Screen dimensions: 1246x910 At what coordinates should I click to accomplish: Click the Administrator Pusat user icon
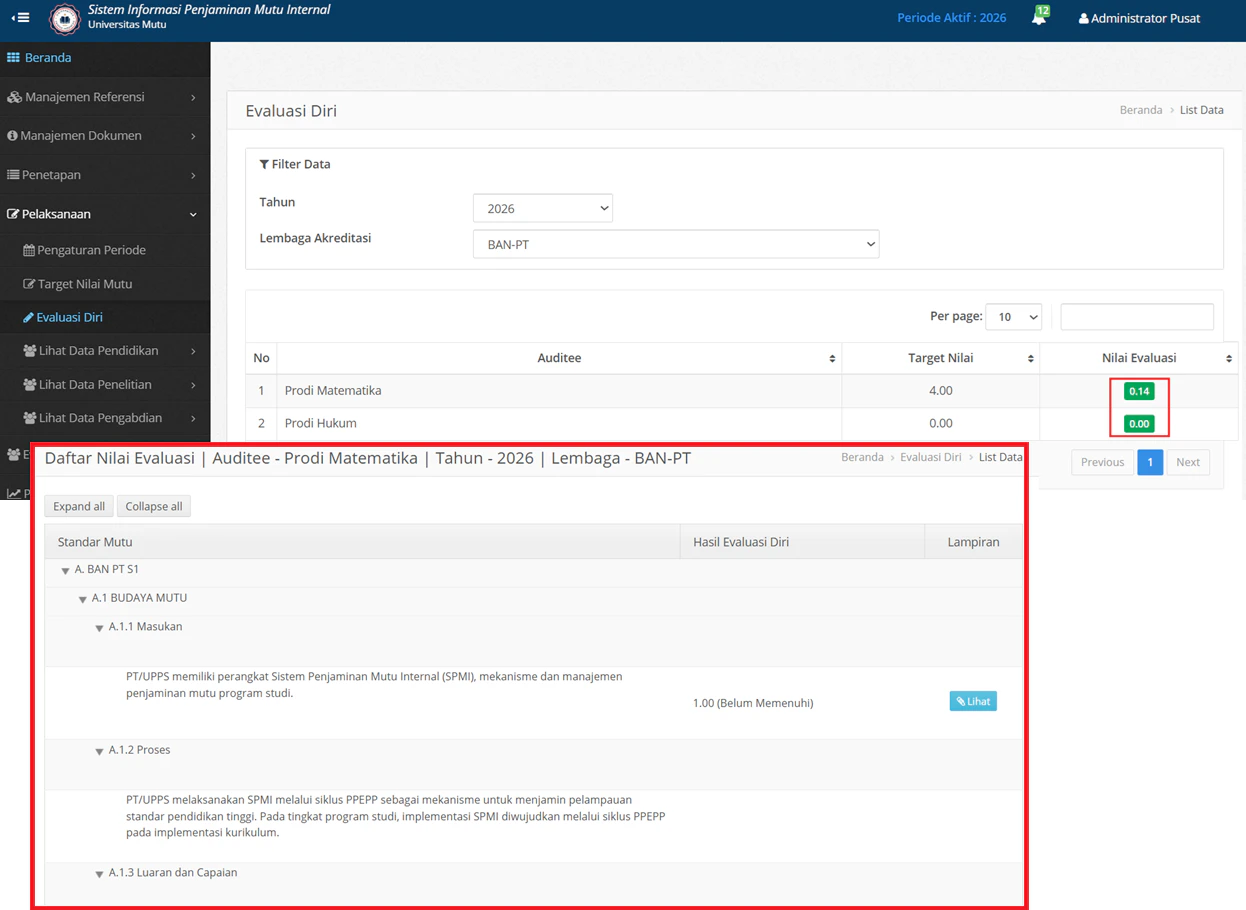click(1083, 18)
